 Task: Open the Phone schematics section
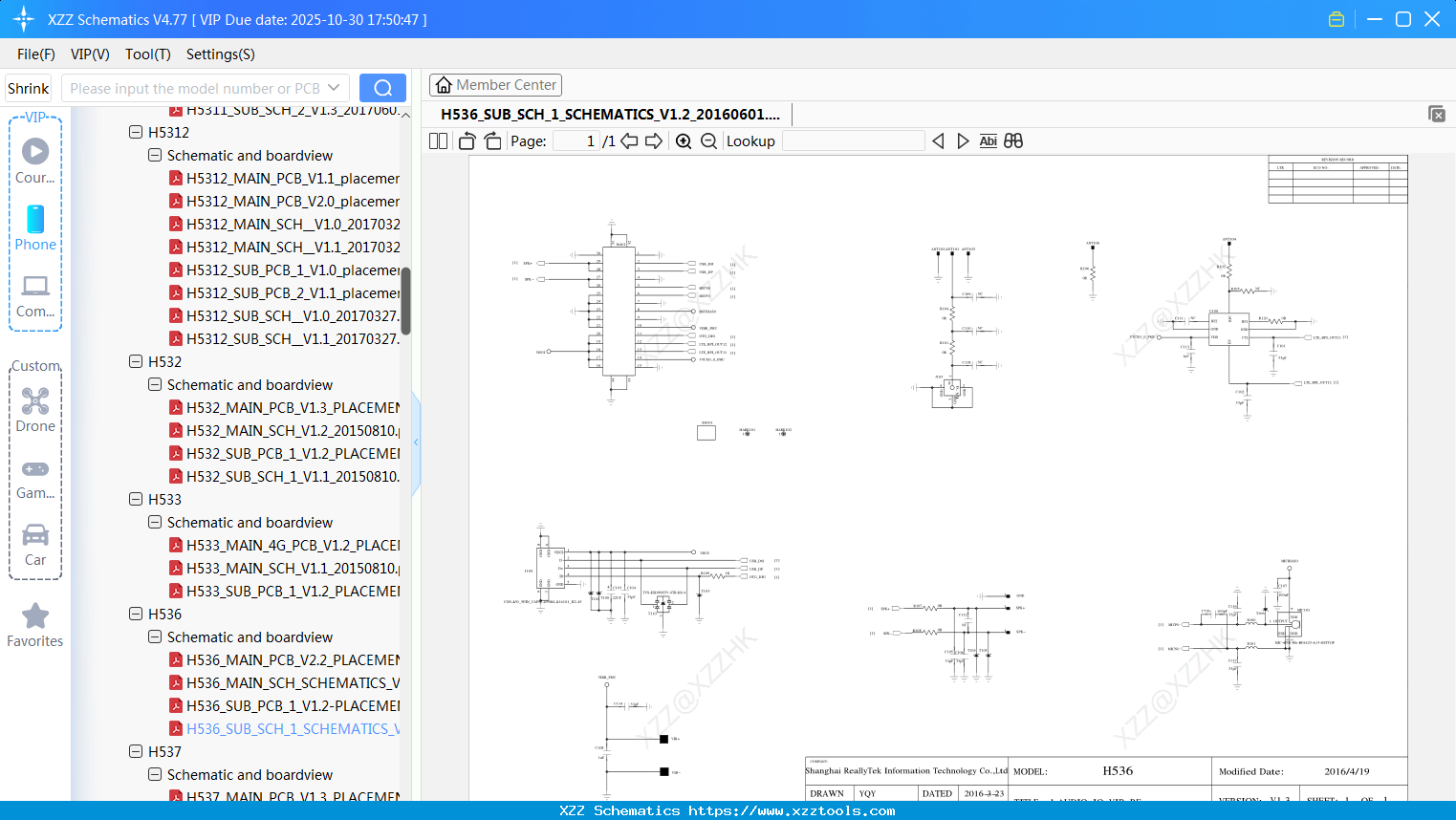tap(35, 229)
